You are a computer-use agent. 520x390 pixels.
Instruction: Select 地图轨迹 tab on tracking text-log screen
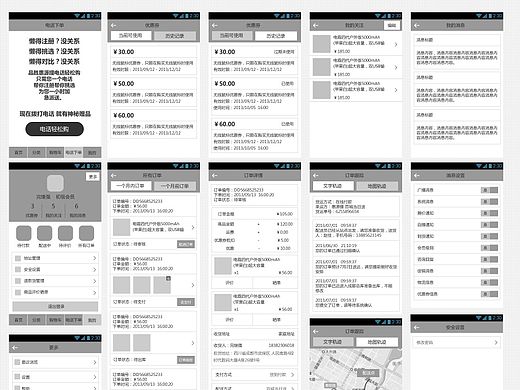pyautogui.click(x=377, y=186)
